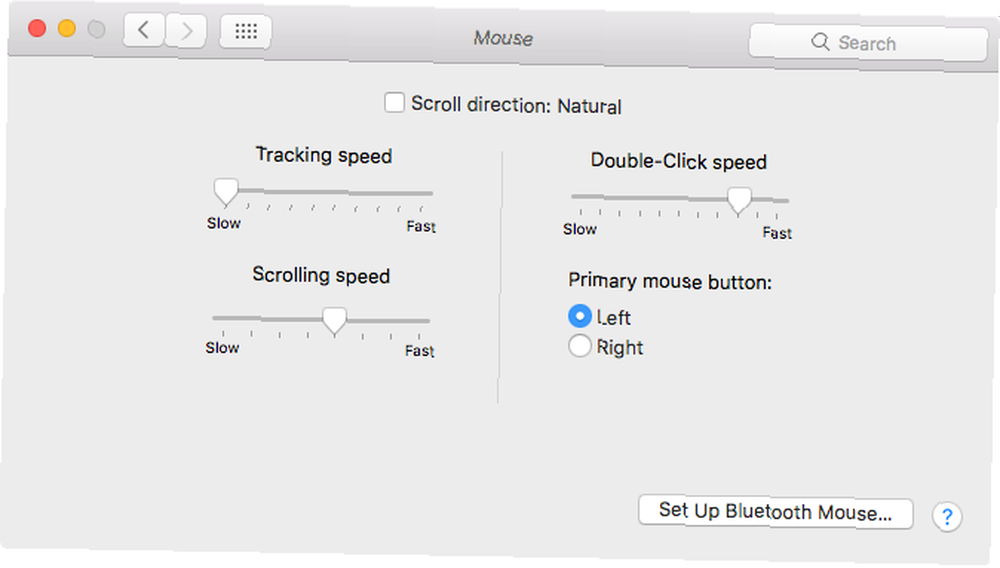
Task: Click the gray zoom window button
Action: click(x=96, y=29)
